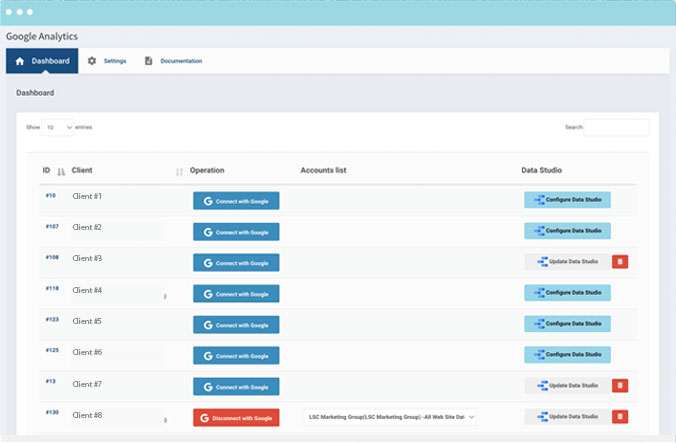Click the Accounts list column header
The image size is (676, 443).
323,171
